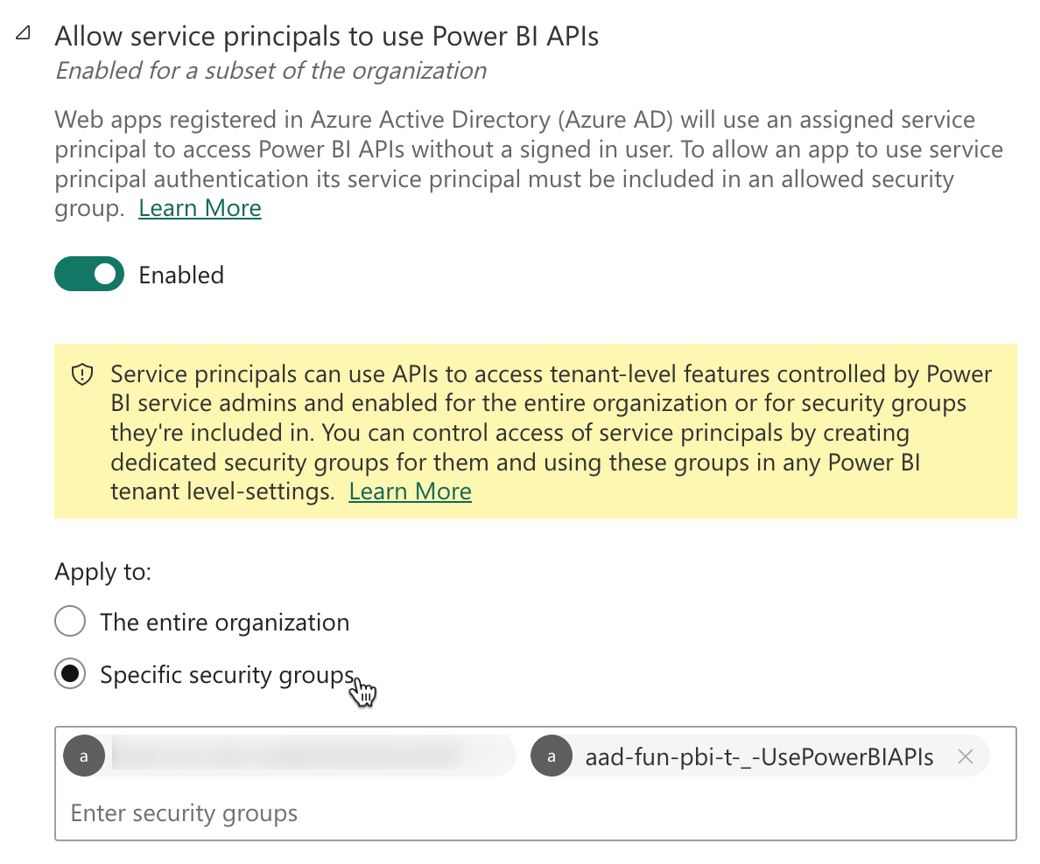1040x864 pixels.
Task: Click 'Enabled for a subset of the organization' text
Action: (x=270, y=71)
